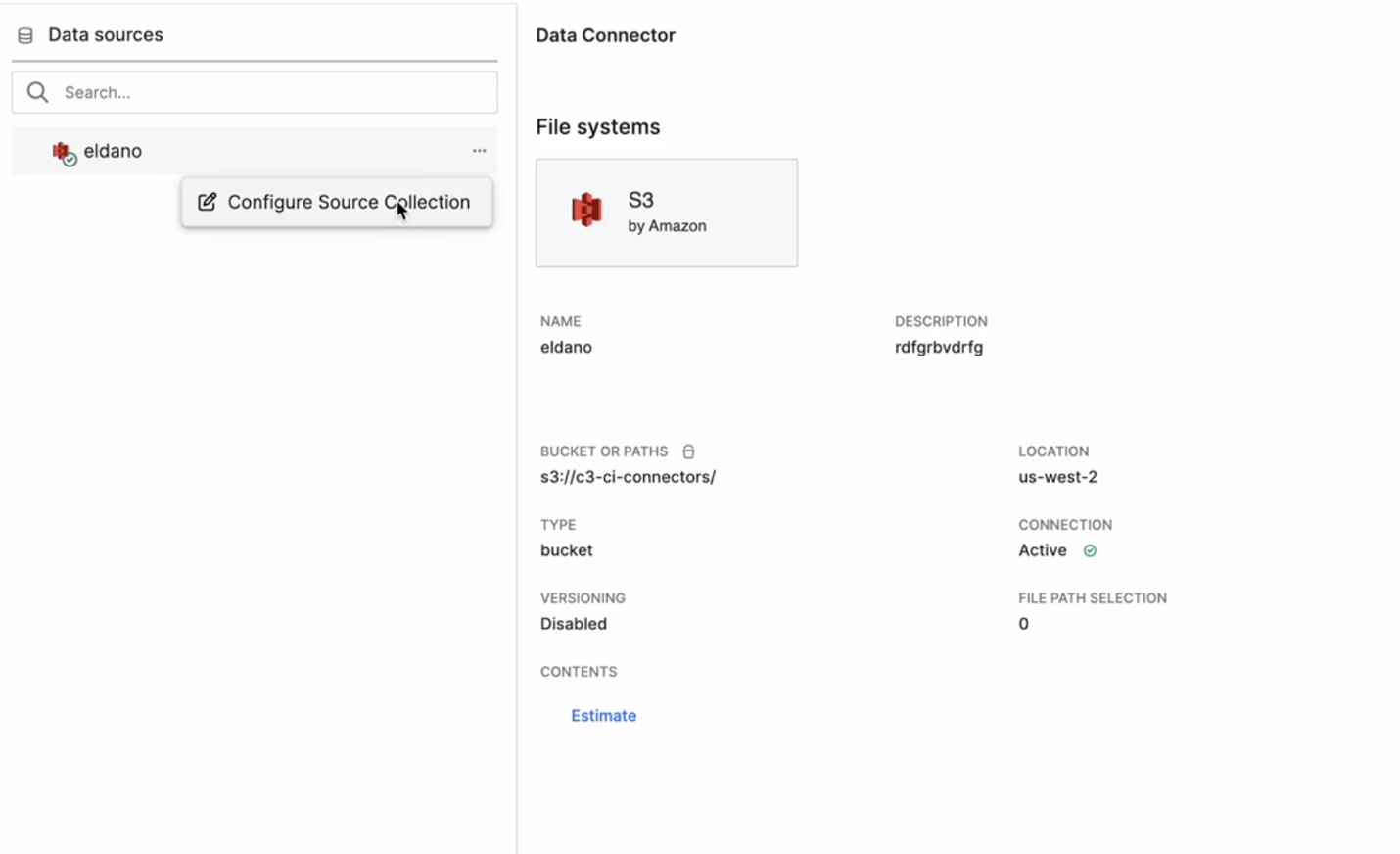The width and height of the screenshot is (1400, 854).
Task: Click the eldano S3 source icon
Action: [63, 152]
